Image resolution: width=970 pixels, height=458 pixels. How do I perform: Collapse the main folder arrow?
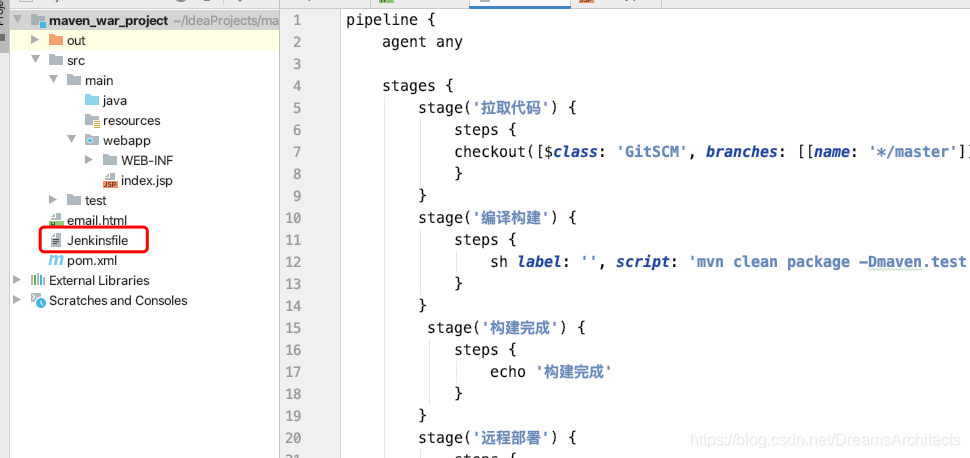(53, 80)
